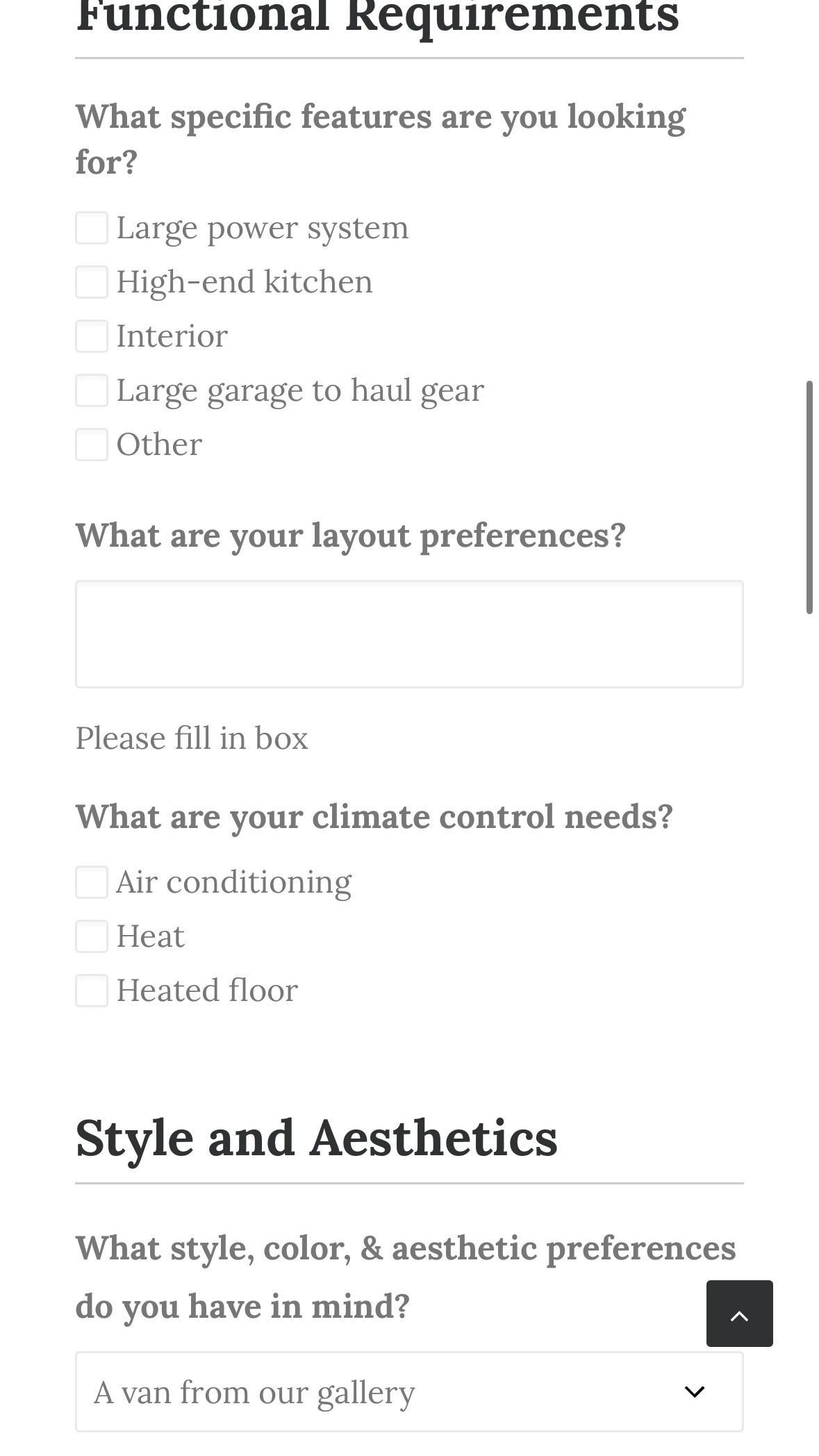Image resolution: width=819 pixels, height=1456 pixels.
Task: Open the style preferences dropdown
Action: tap(408, 1392)
